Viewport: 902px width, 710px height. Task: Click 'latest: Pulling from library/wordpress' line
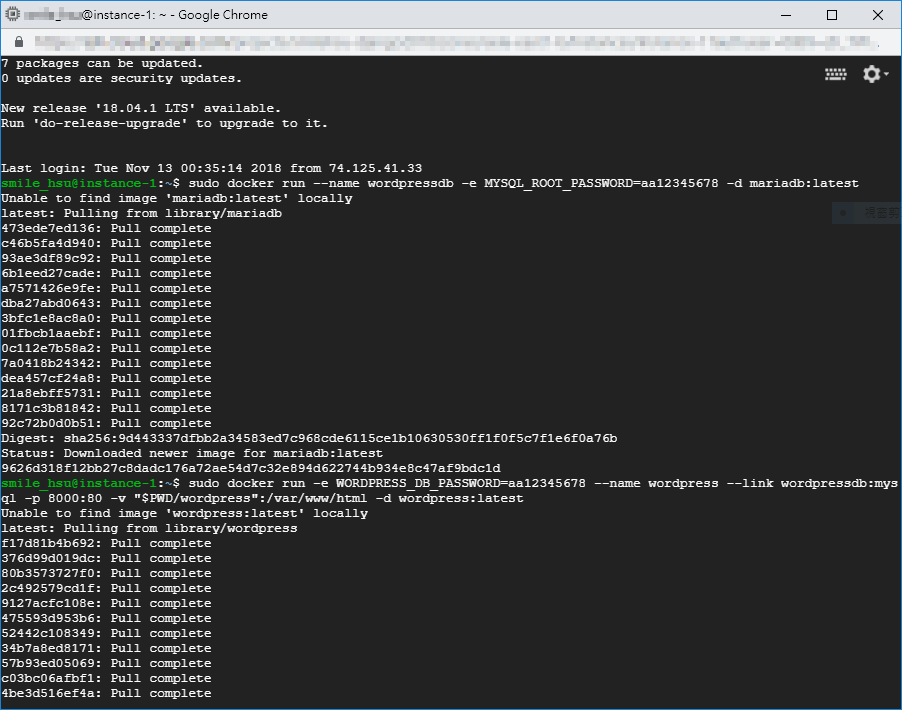149,528
